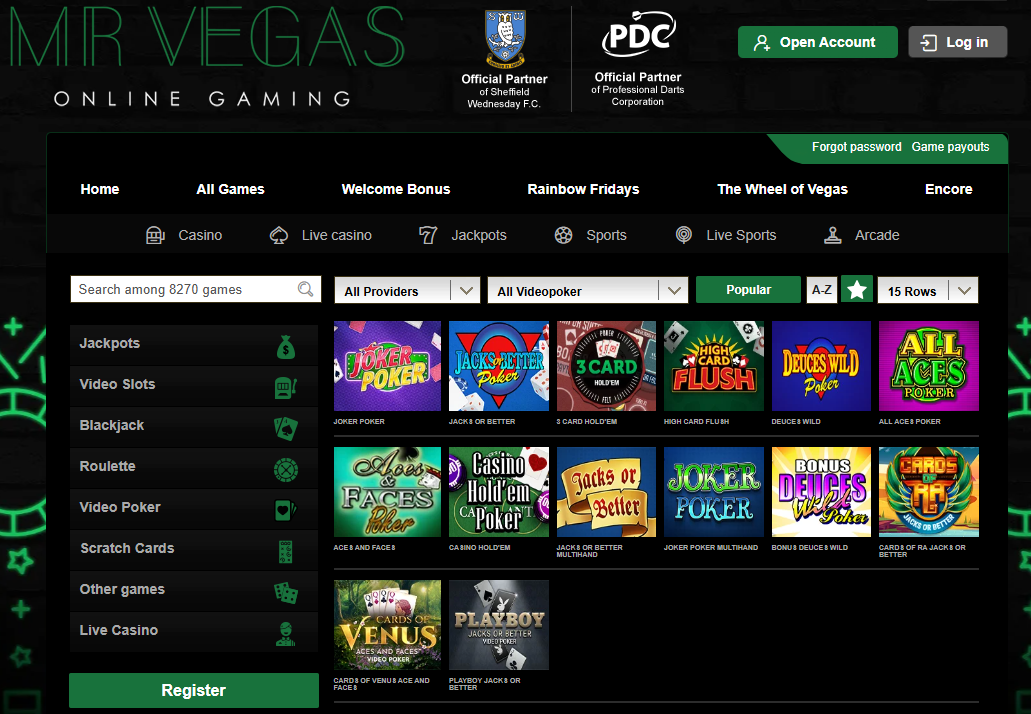Click the PDC darts logo

[x=638, y=35]
